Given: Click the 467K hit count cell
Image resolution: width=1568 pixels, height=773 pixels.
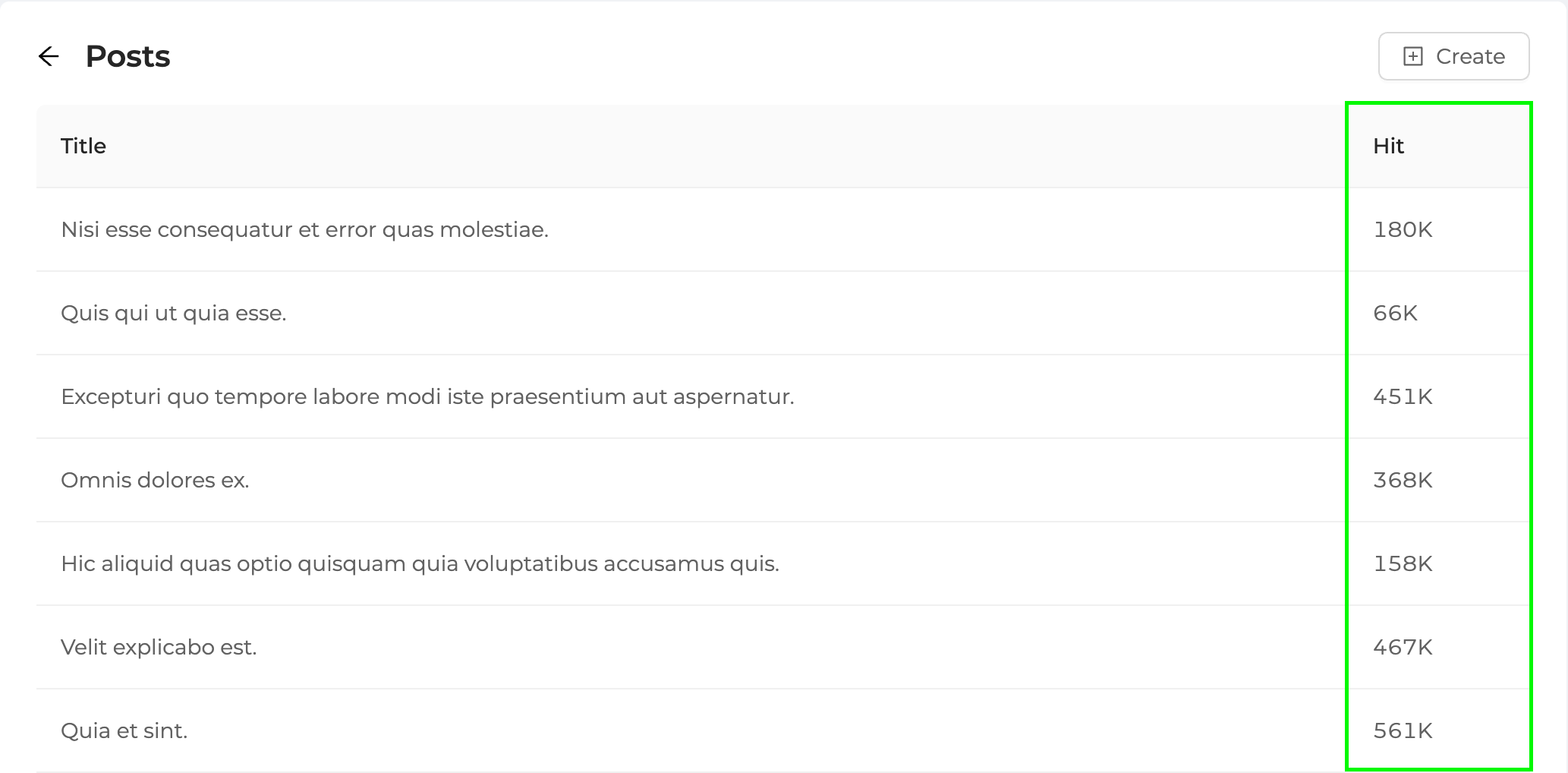Looking at the screenshot, I should [x=1403, y=647].
